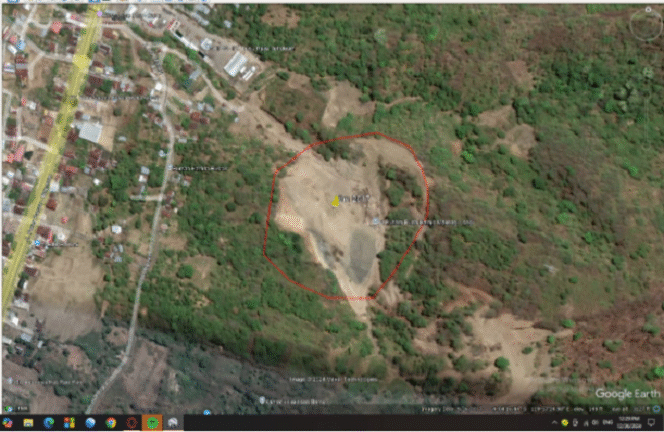Screen dimensions: 664x432
Task: Open the gray elephant-like app in the taskbar
Action: [173, 423]
